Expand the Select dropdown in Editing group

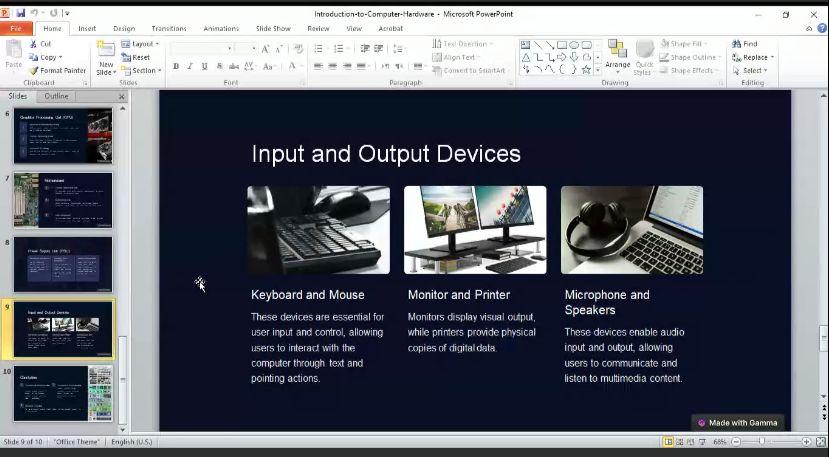[x=753, y=70]
